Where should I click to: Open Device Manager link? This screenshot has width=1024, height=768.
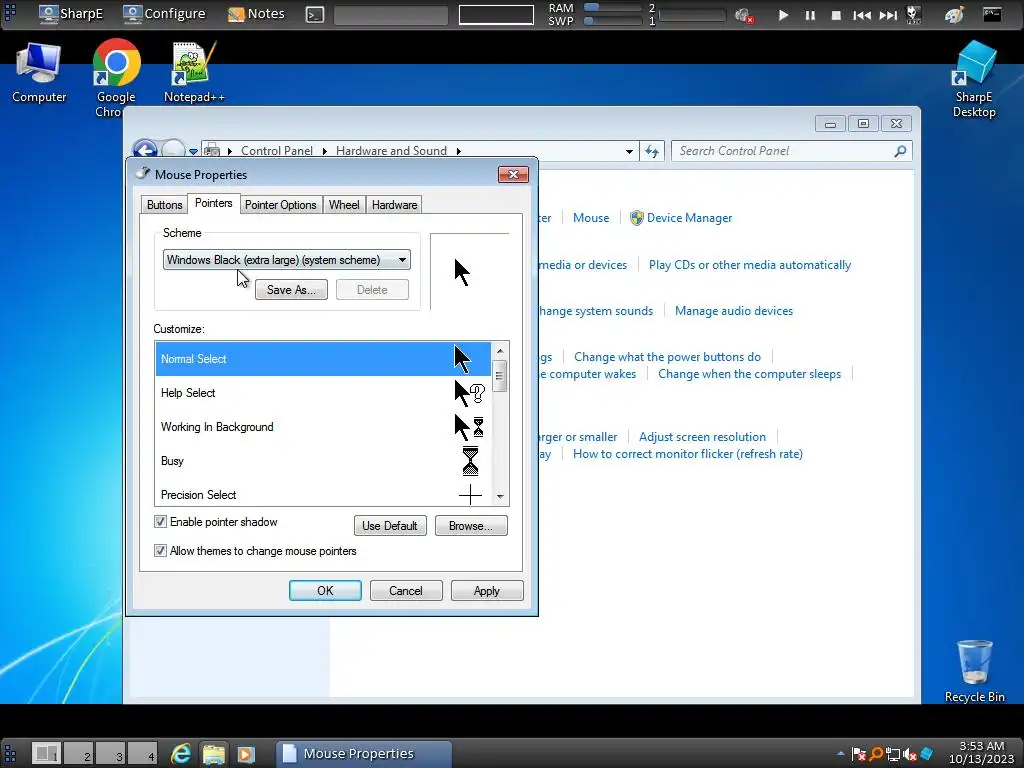[689, 218]
